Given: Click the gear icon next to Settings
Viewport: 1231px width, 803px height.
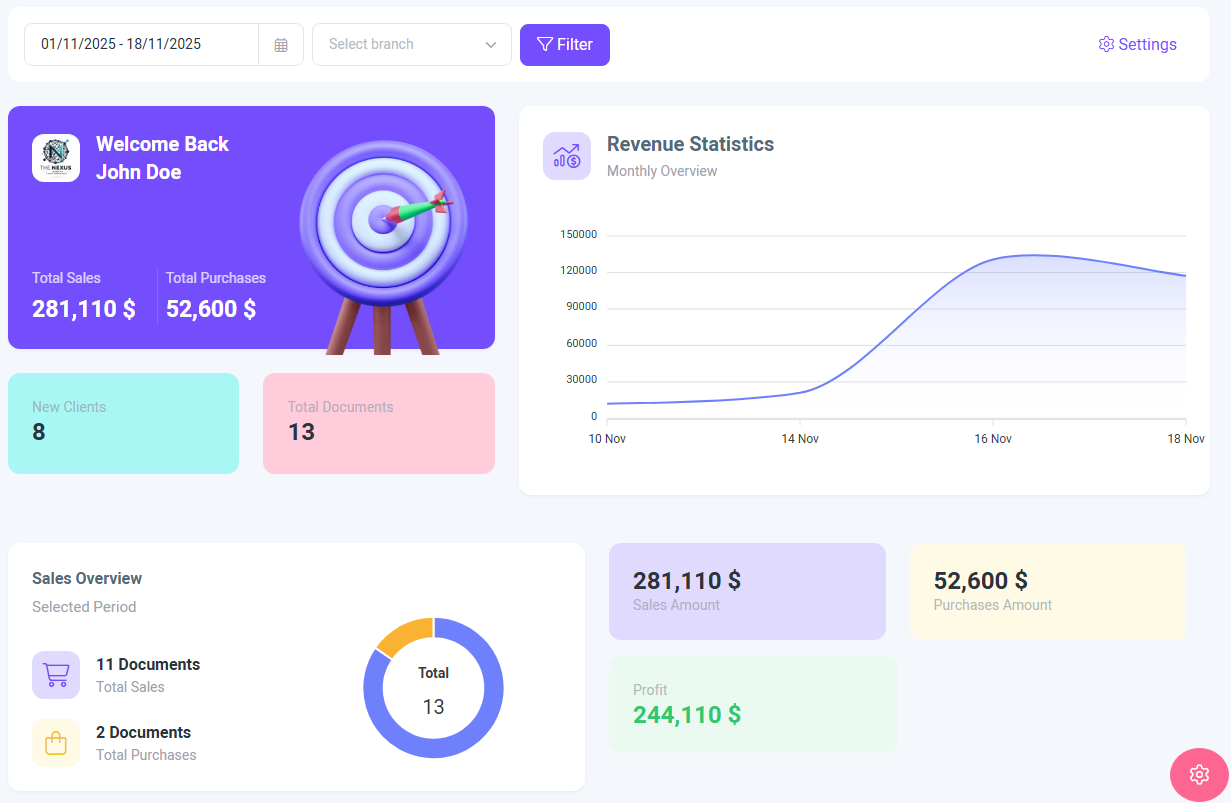Looking at the screenshot, I should click(1106, 44).
